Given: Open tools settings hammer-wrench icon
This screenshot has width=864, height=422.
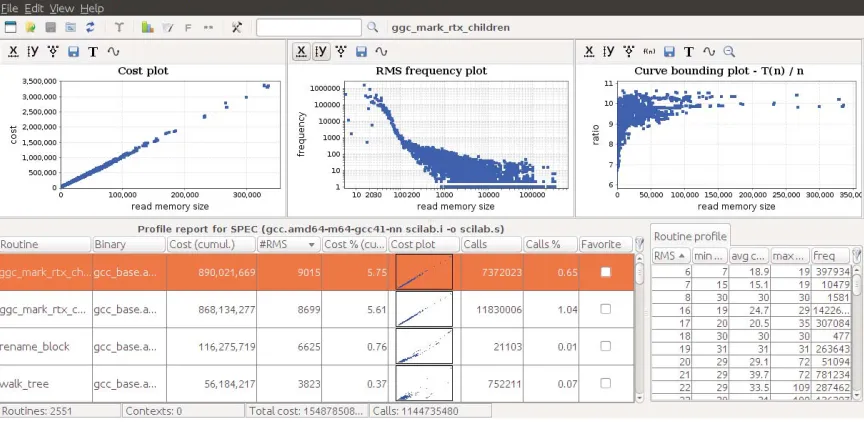Looking at the screenshot, I should (x=236, y=27).
